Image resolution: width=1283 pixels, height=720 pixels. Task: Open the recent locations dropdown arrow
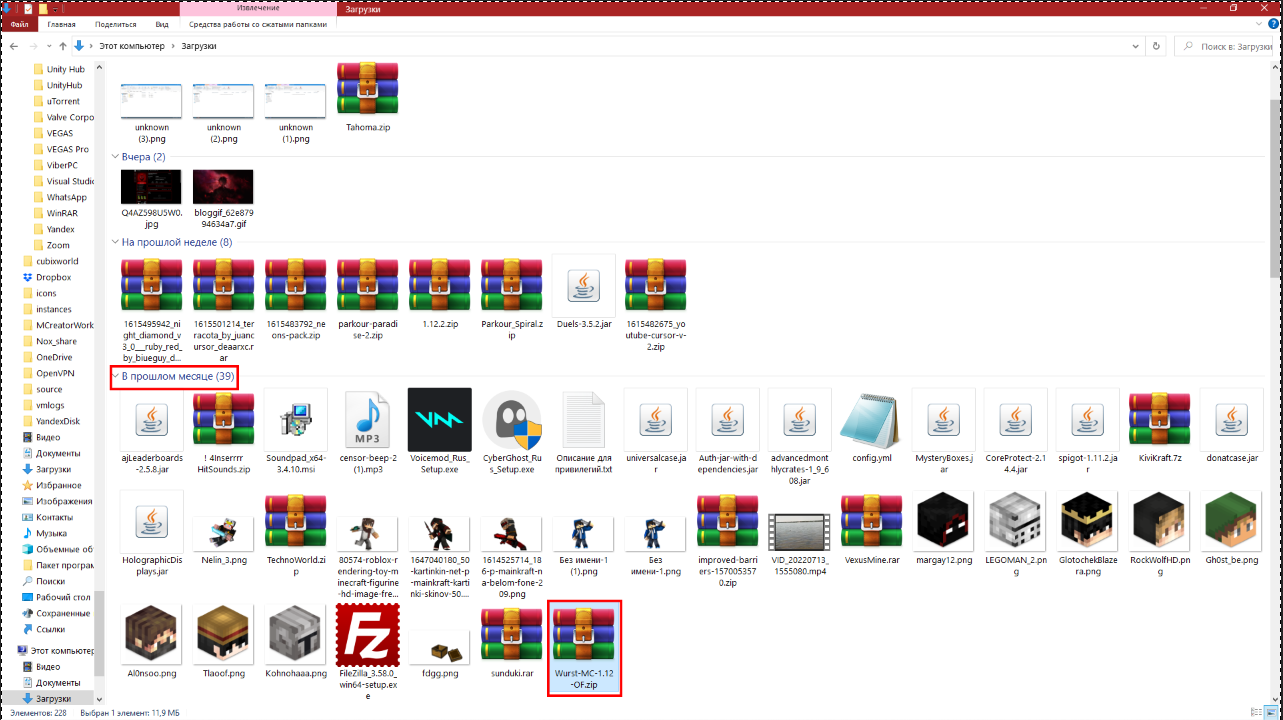(50, 46)
